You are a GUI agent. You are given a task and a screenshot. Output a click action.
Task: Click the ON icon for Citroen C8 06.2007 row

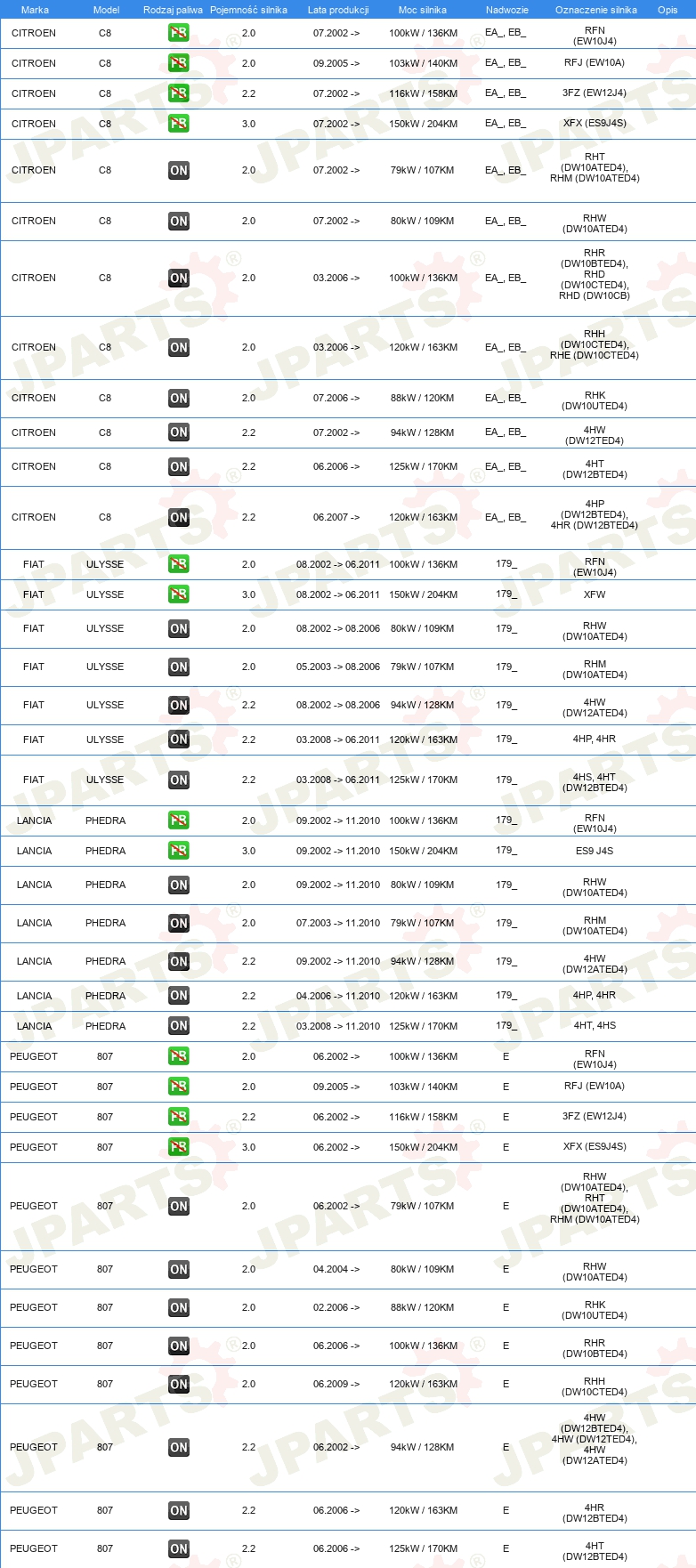pos(179,517)
